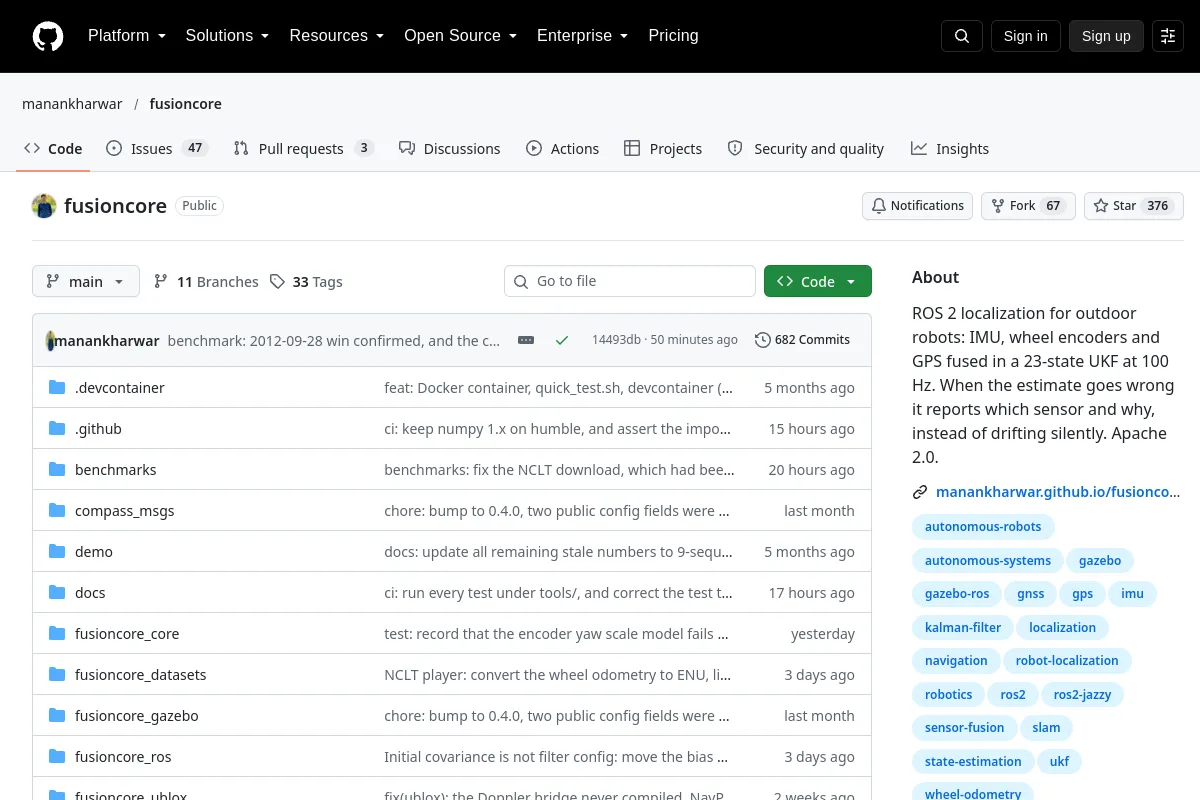Open the GitHub homepage logo
The width and height of the screenshot is (1200, 800).
pos(48,36)
